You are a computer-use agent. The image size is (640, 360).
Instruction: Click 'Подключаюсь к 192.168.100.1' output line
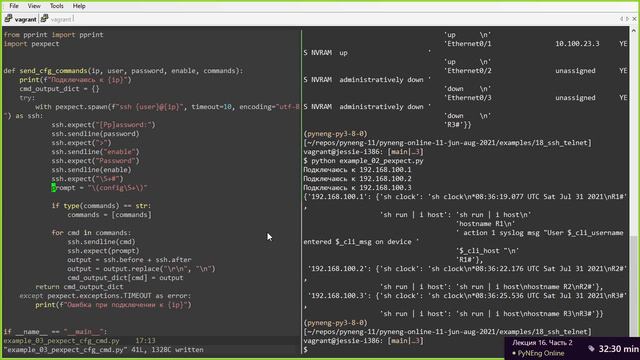pyautogui.click(x=357, y=170)
